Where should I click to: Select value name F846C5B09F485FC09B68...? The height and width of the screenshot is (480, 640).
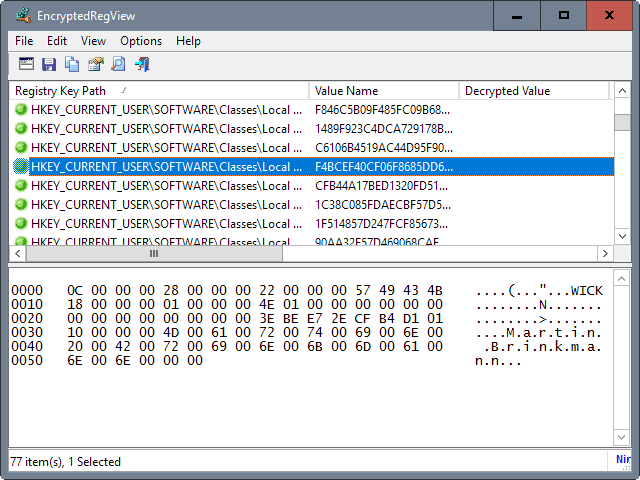pyautogui.click(x=382, y=110)
